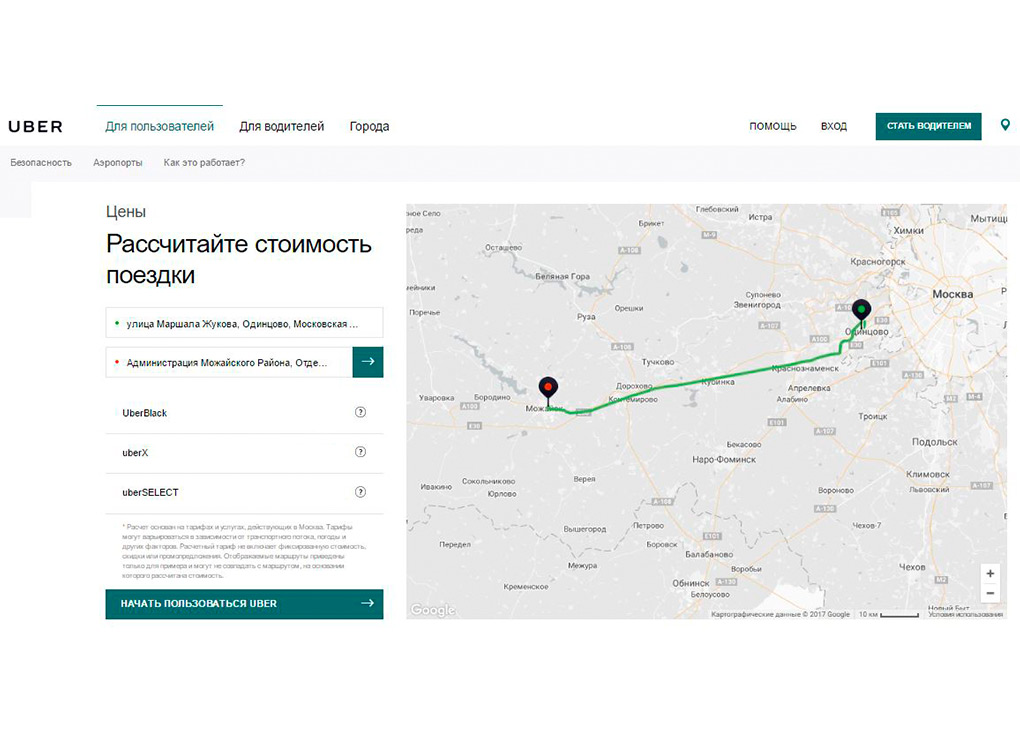The width and height of the screenshot is (1020, 741).
Task: Click the 'НАЧАТЬ ПОЛЬЗОВАТЬСЯ UBER' button
Action: (245, 604)
